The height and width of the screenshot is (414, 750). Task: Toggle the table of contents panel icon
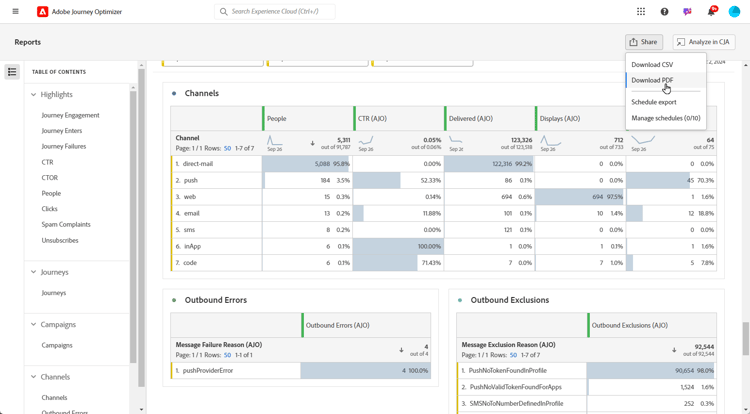pyautogui.click(x=12, y=72)
